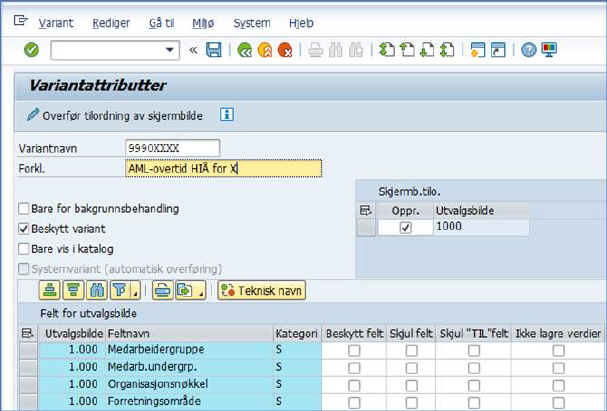Screen dimensions: 607x411
Task: Click the Feltnavn column header
Action: (x=189, y=333)
